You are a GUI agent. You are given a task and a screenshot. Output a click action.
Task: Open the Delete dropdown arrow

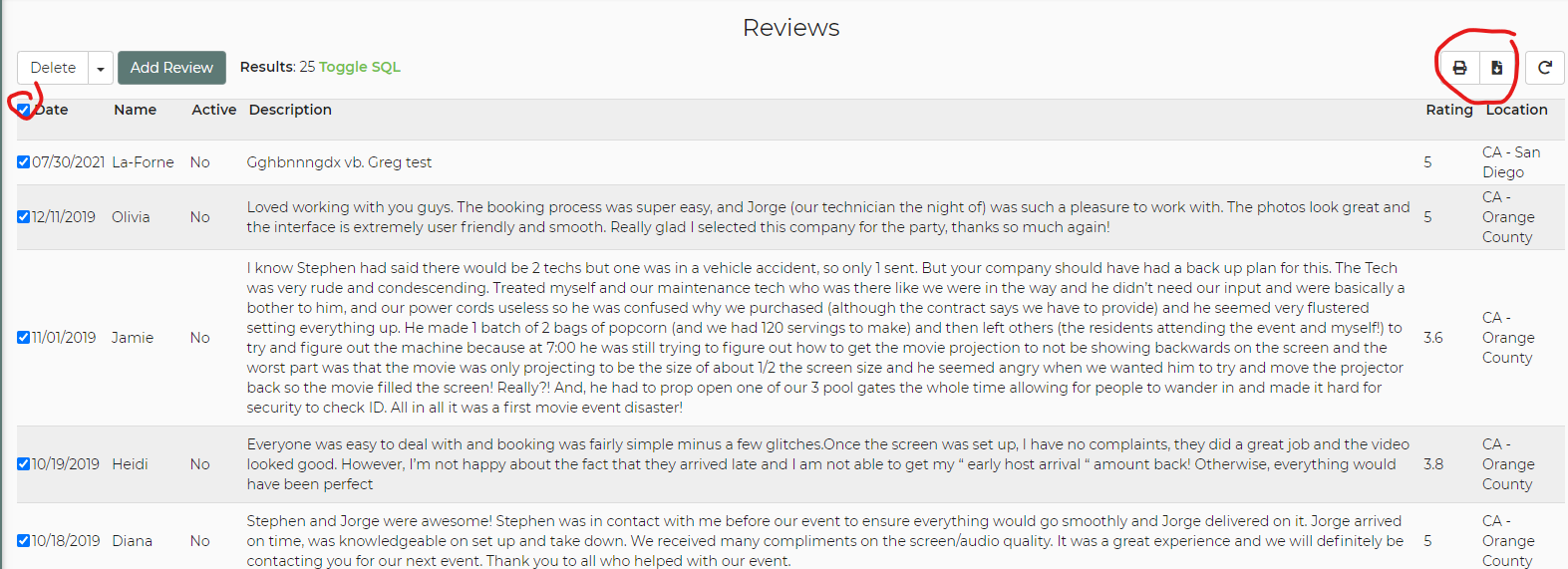coord(100,68)
